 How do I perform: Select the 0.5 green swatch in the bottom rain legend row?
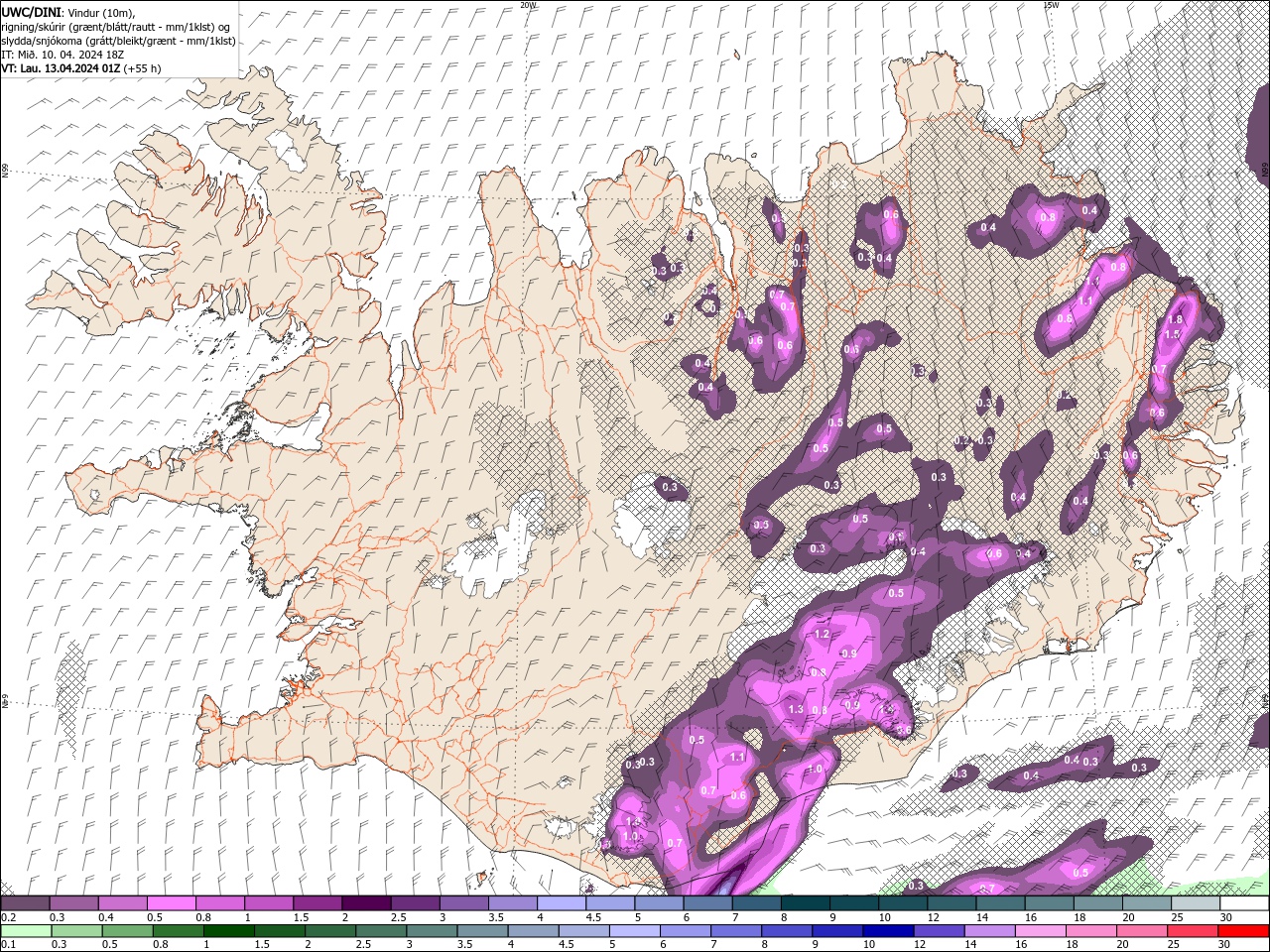click(127, 931)
